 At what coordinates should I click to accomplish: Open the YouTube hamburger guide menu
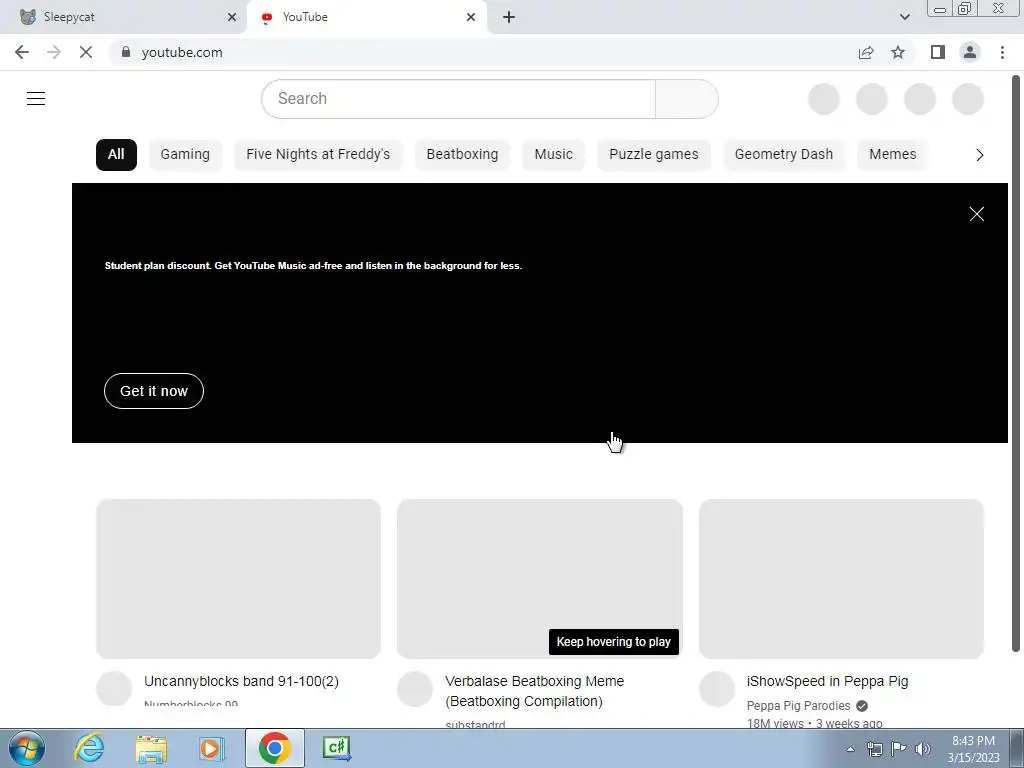click(x=36, y=99)
